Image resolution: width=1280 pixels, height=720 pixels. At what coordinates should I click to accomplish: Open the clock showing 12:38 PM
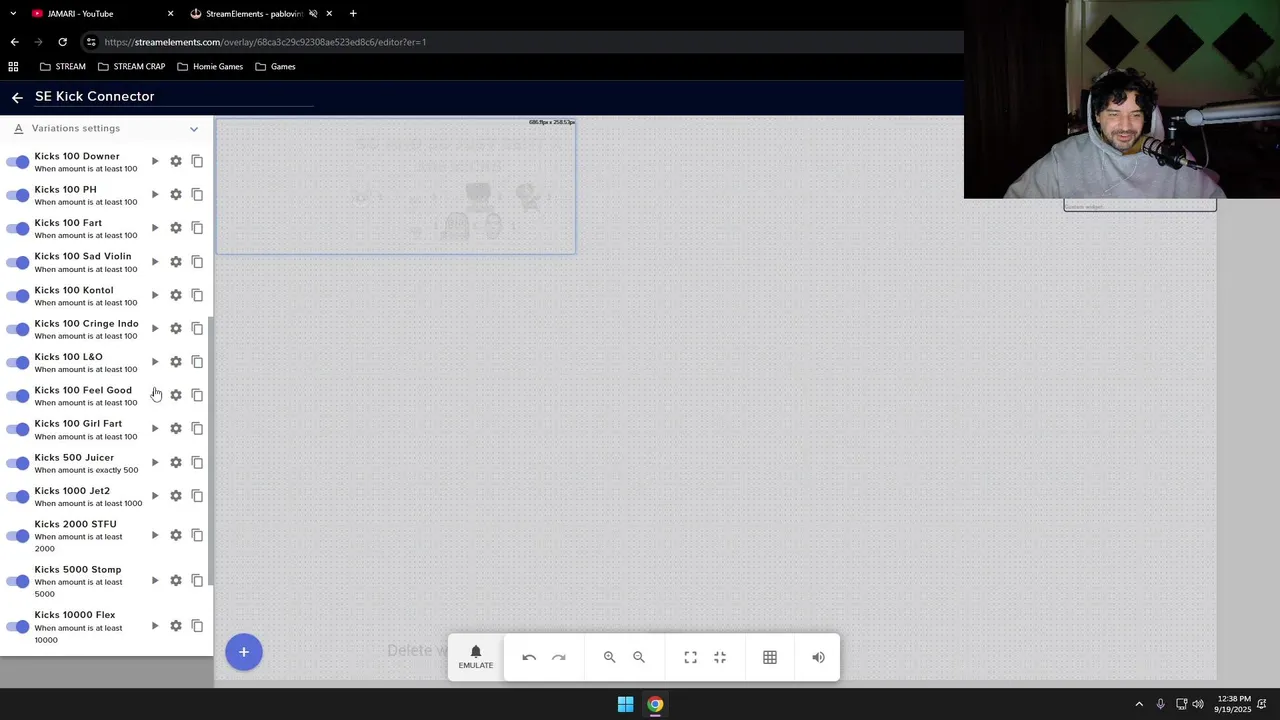[1232, 704]
